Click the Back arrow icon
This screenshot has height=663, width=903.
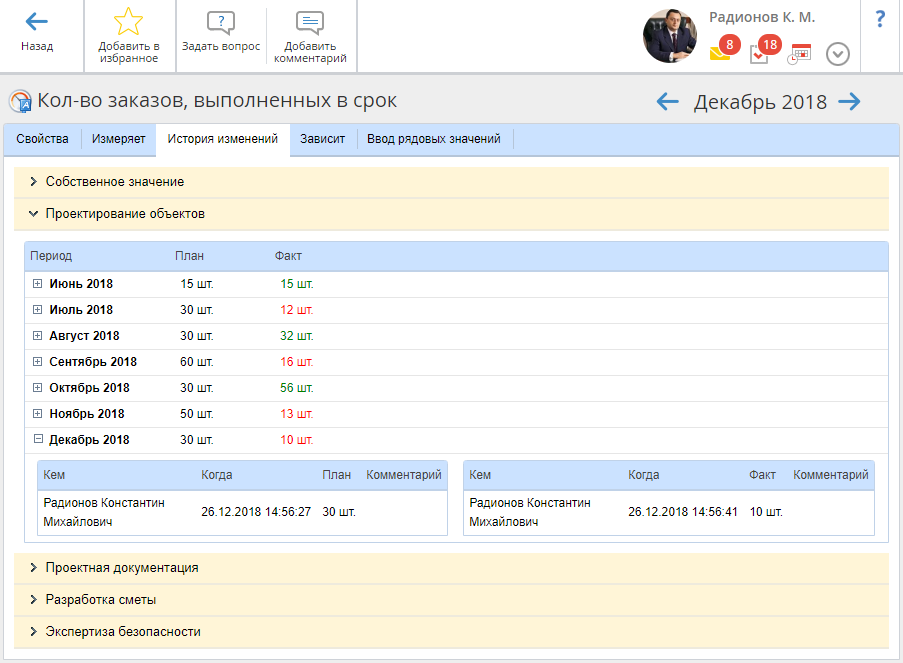tap(37, 22)
